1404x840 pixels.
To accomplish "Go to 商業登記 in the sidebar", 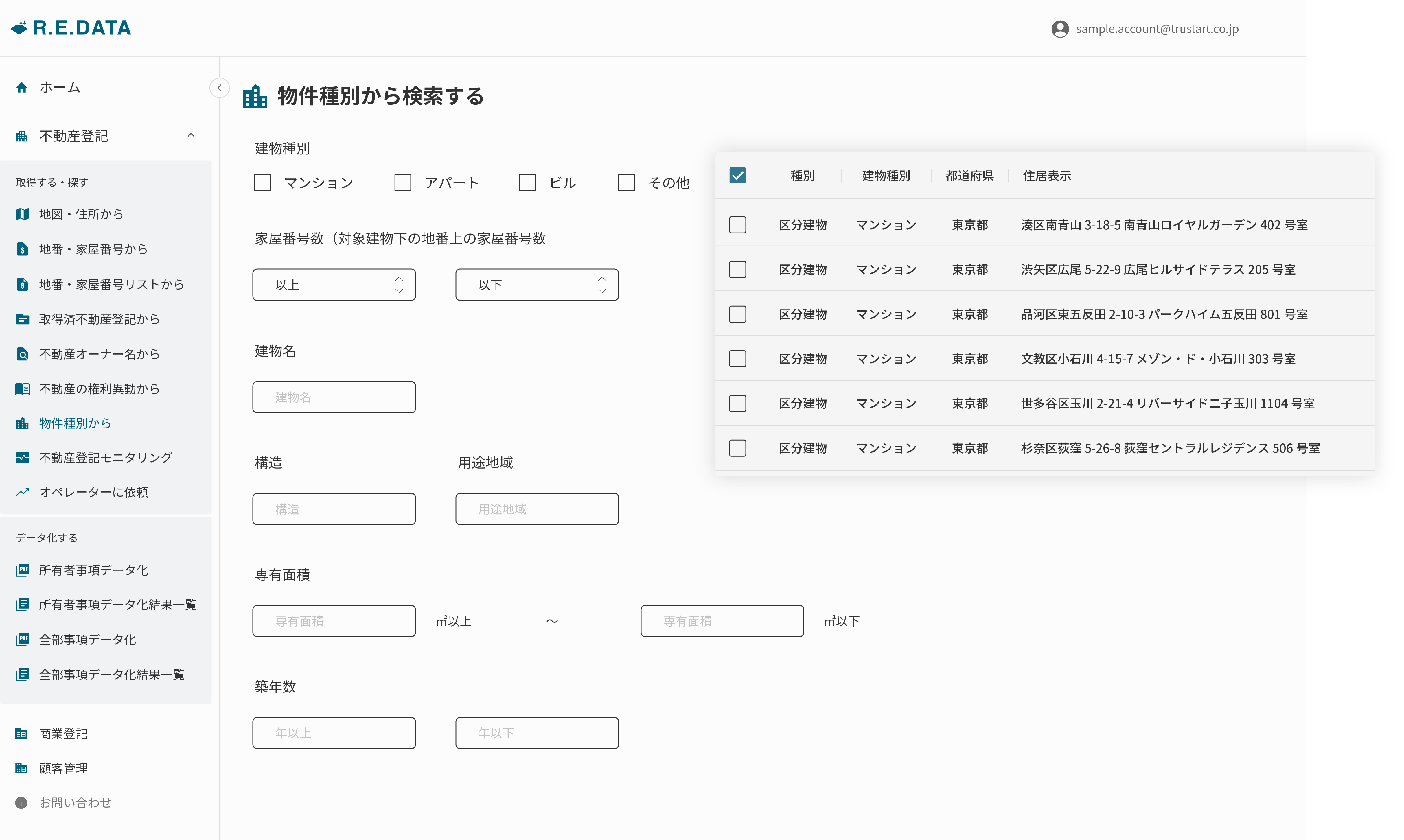I will [63, 734].
